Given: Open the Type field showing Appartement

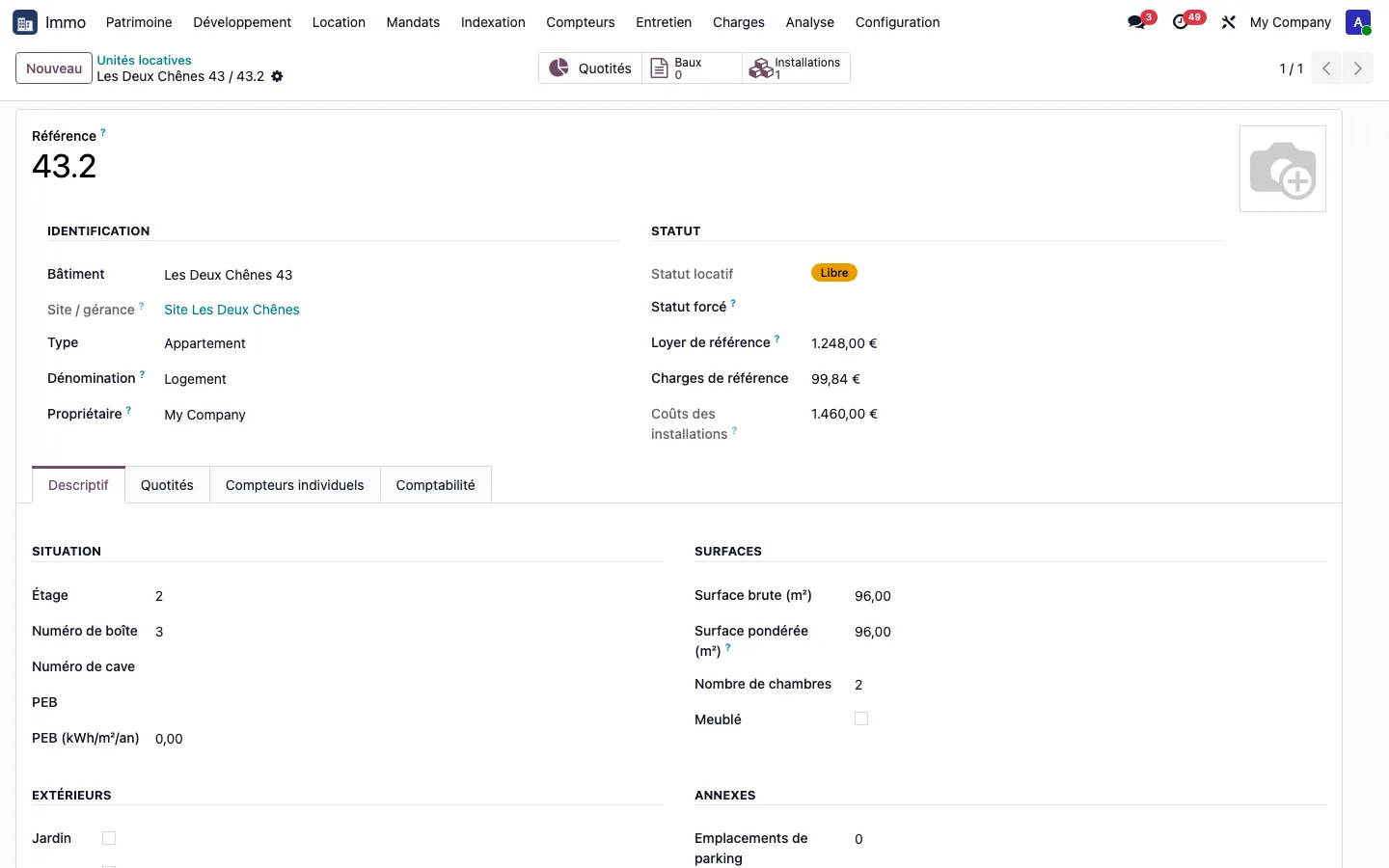Looking at the screenshot, I should pyautogui.click(x=204, y=343).
